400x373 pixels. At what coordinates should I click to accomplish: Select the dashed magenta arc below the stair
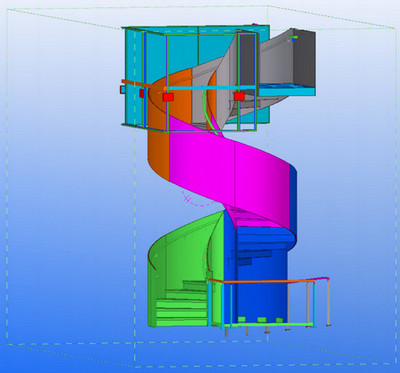point(198,200)
